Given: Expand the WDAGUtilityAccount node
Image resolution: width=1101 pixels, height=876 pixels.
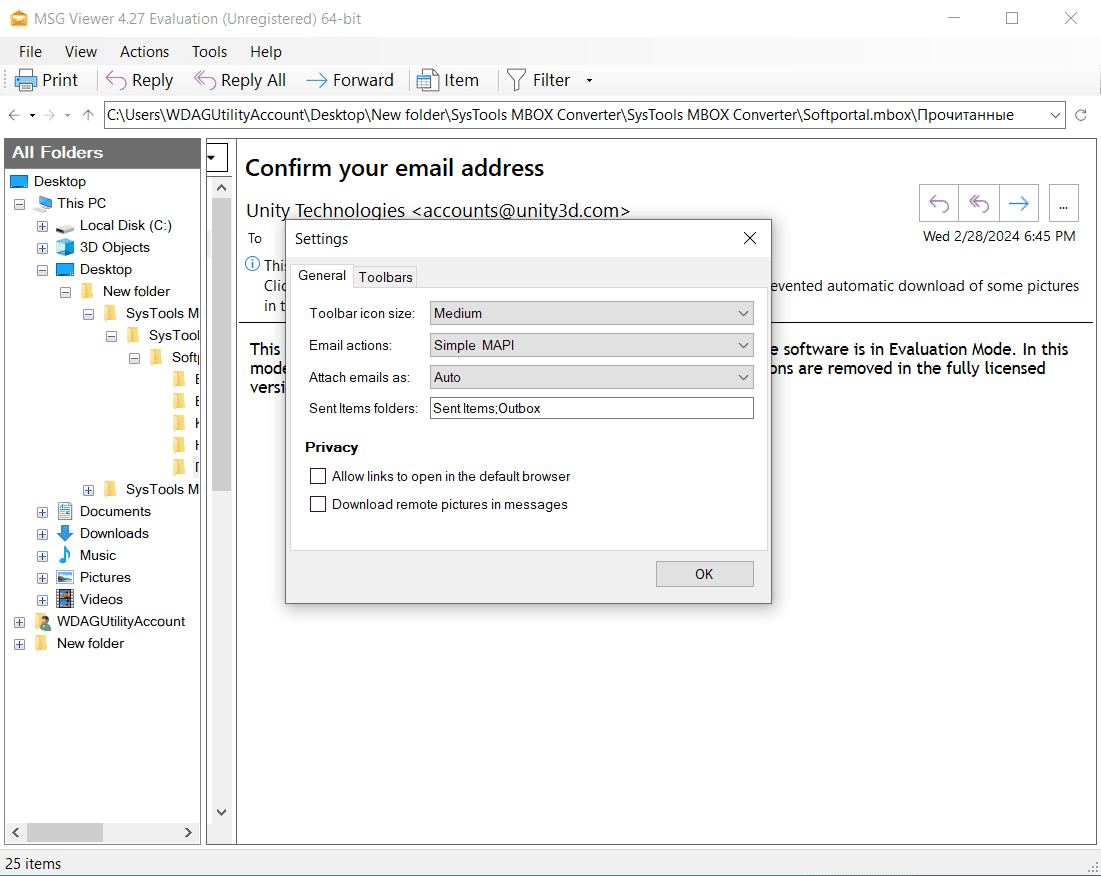Looking at the screenshot, I should [20, 623].
